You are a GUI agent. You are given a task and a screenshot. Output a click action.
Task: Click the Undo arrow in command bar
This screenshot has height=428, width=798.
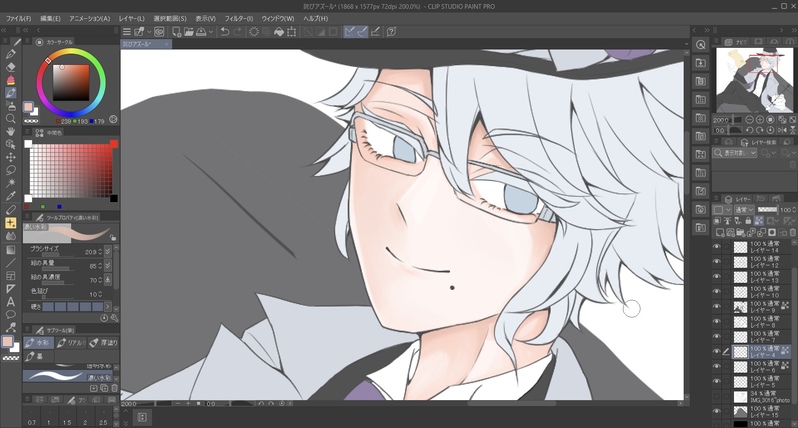pos(224,32)
